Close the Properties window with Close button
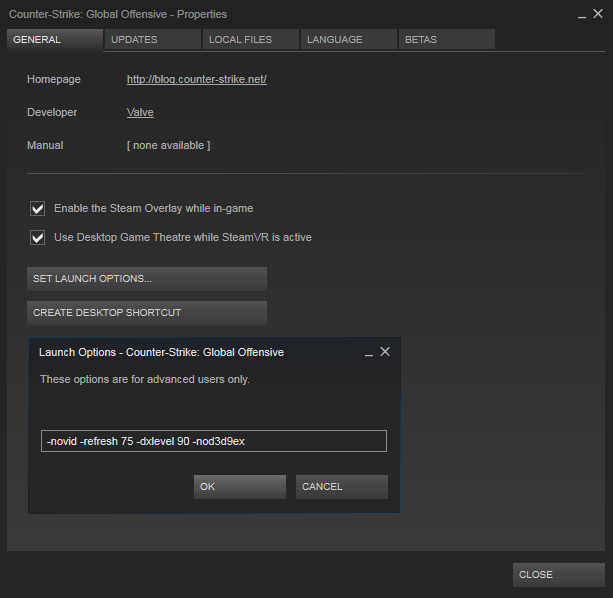The width and height of the screenshot is (613, 598). 559,575
